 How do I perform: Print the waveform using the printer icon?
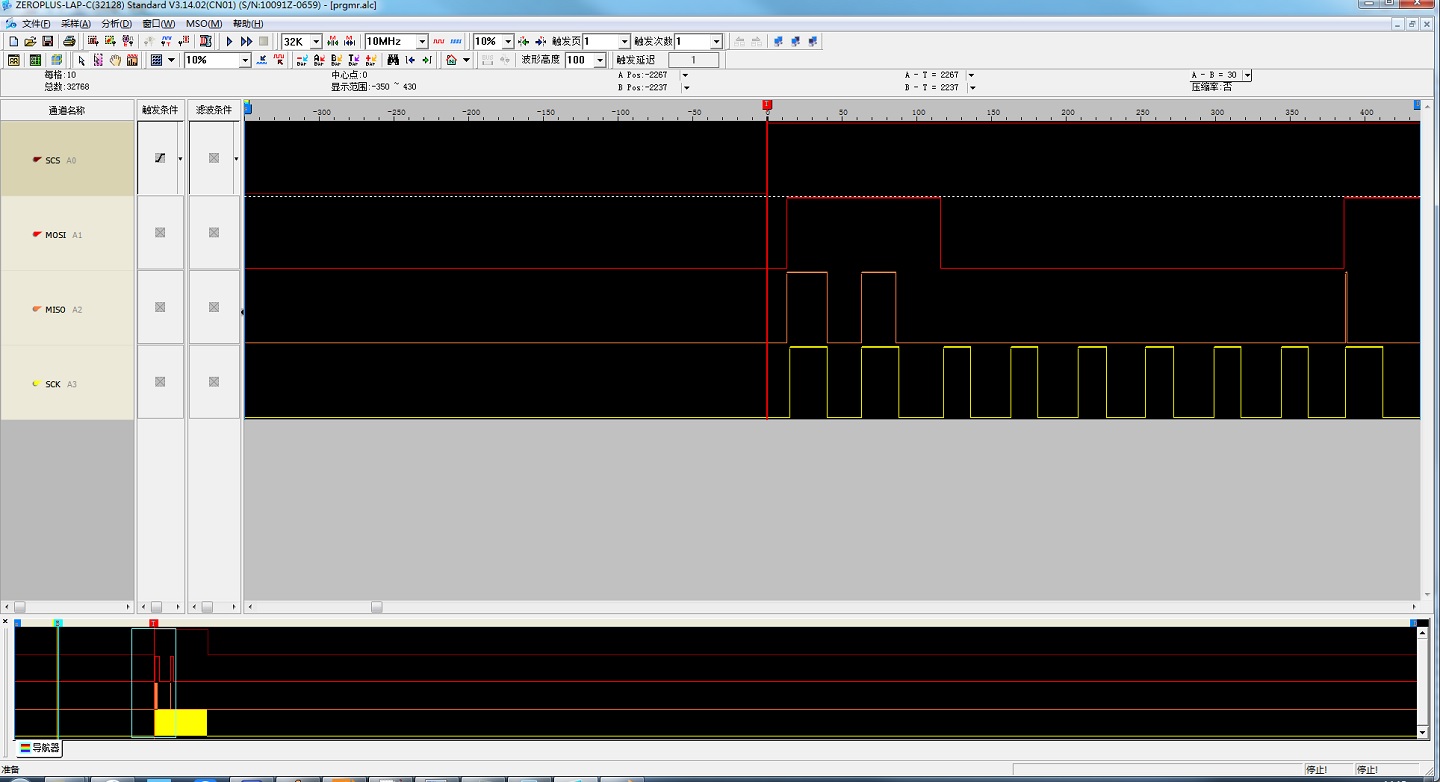click(x=69, y=41)
